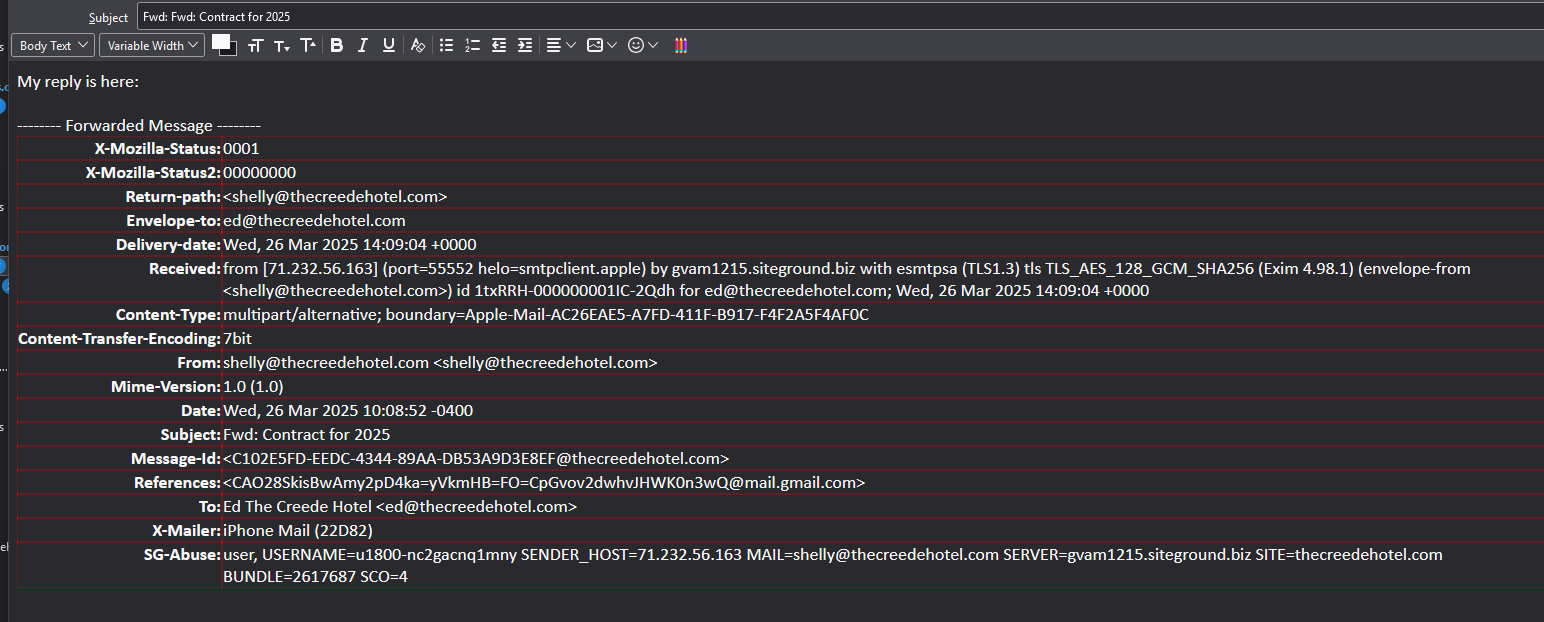The height and width of the screenshot is (622, 1544).
Task: Click the Return-path address shelly@thecreedehotel.com
Action: (335, 197)
